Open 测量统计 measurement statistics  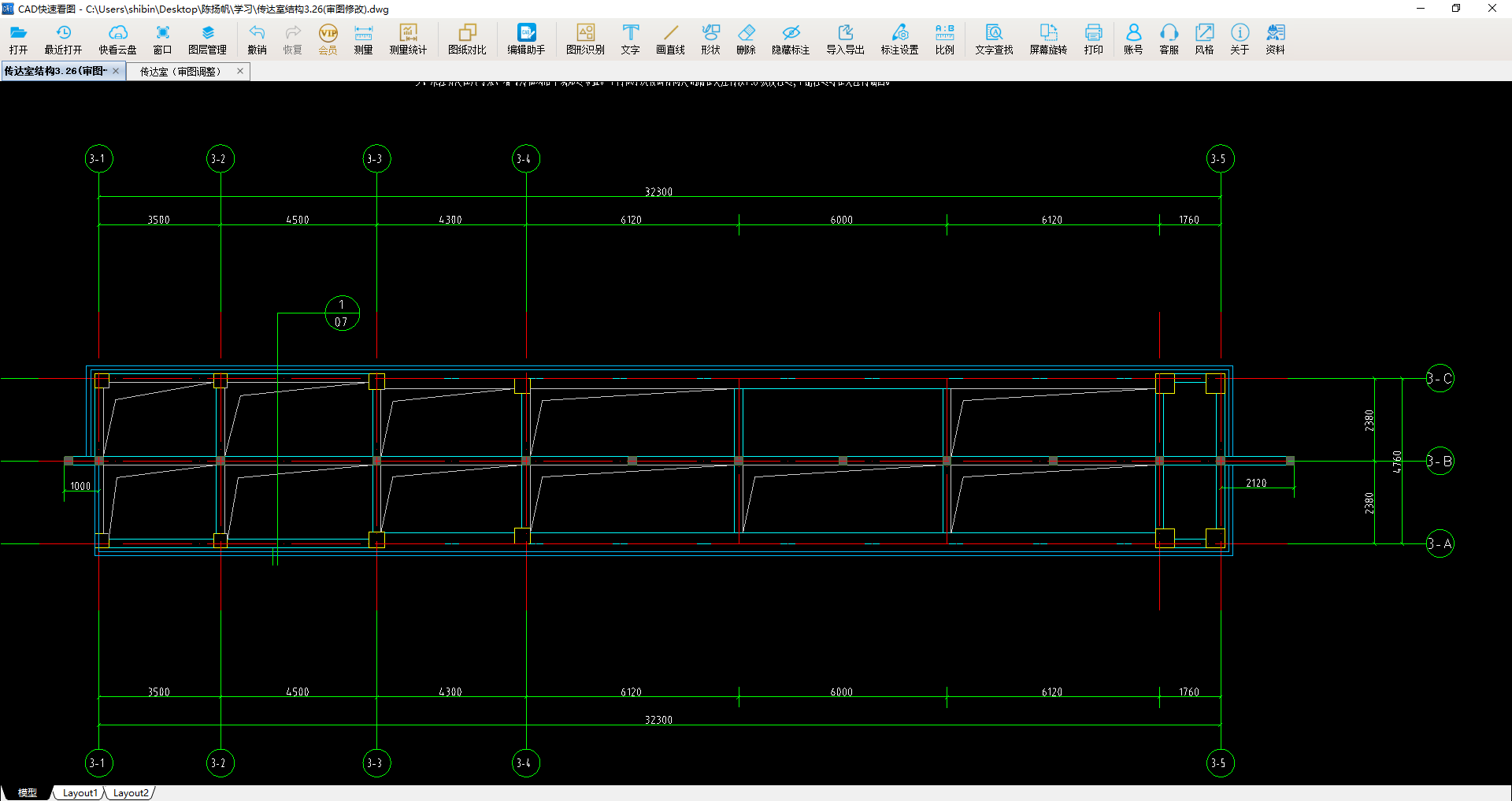pos(408,39)
